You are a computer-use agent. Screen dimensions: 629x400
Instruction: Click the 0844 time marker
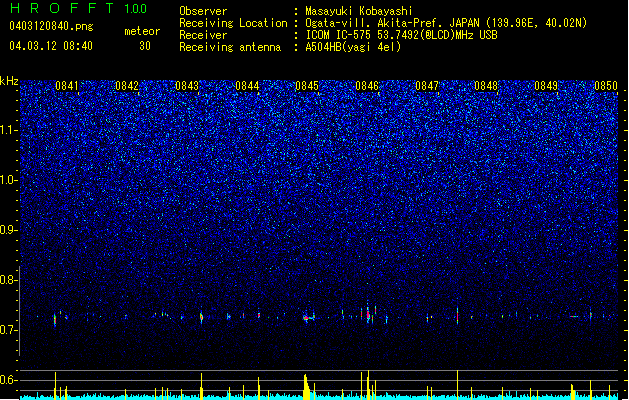point(247,86)
